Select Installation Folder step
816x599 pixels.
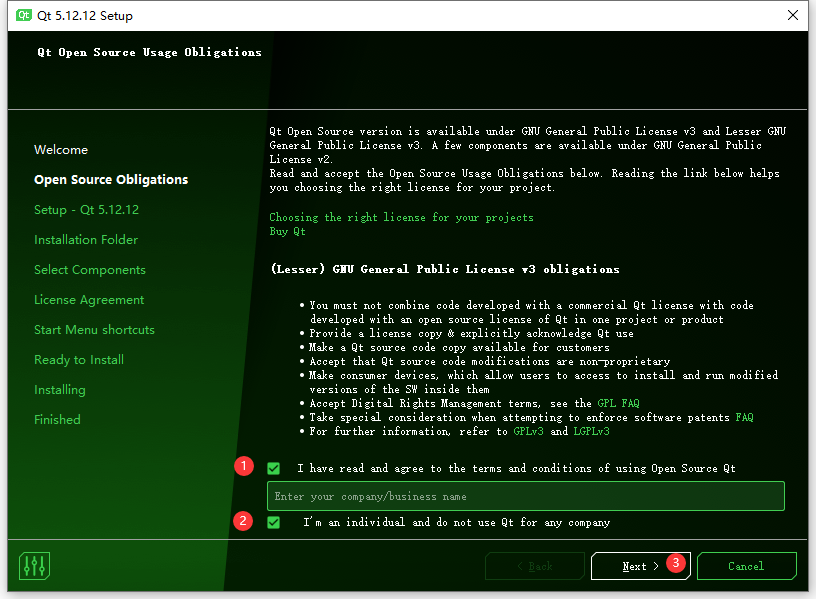pos(86,240)
